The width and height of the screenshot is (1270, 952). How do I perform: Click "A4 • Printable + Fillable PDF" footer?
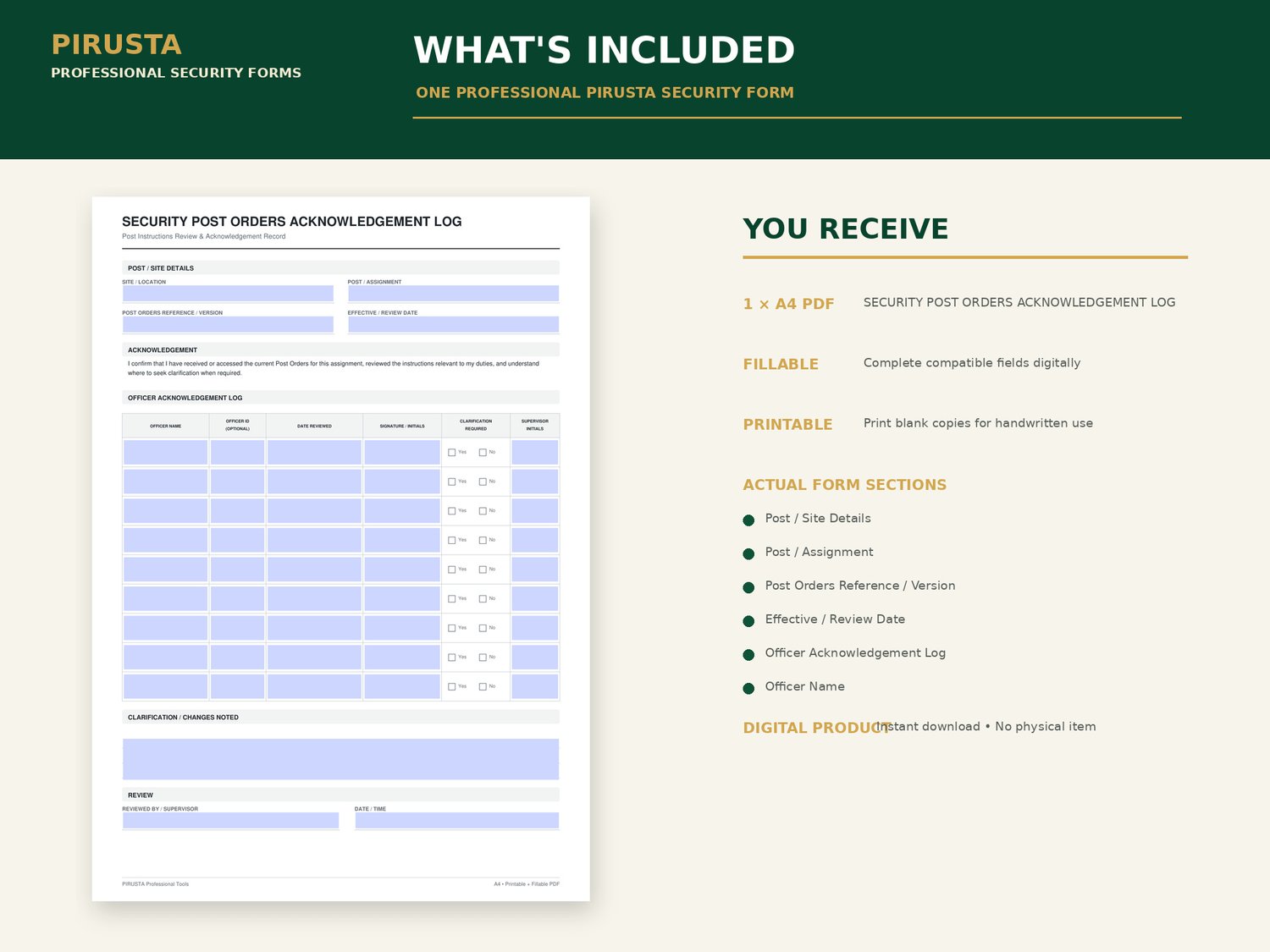click(x=527, y=884)
